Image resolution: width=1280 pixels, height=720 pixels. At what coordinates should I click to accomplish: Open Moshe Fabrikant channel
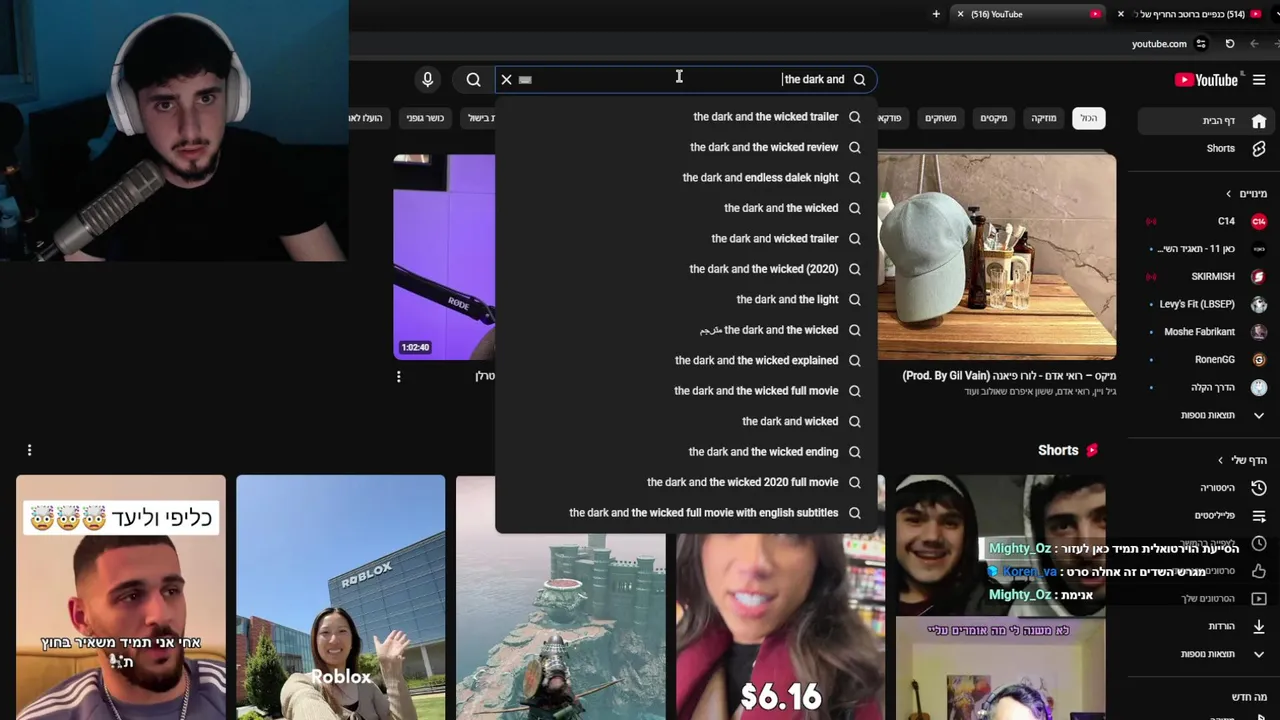[1205, 332]
